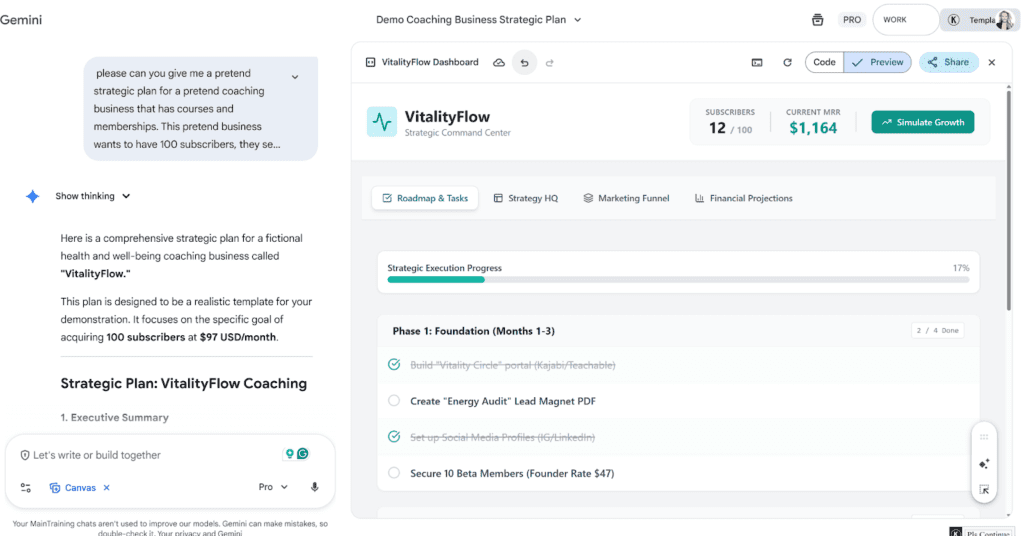The height and width of the screenshot is (536, 1024).
Task: Click the Share button
Action: point(948,62)
